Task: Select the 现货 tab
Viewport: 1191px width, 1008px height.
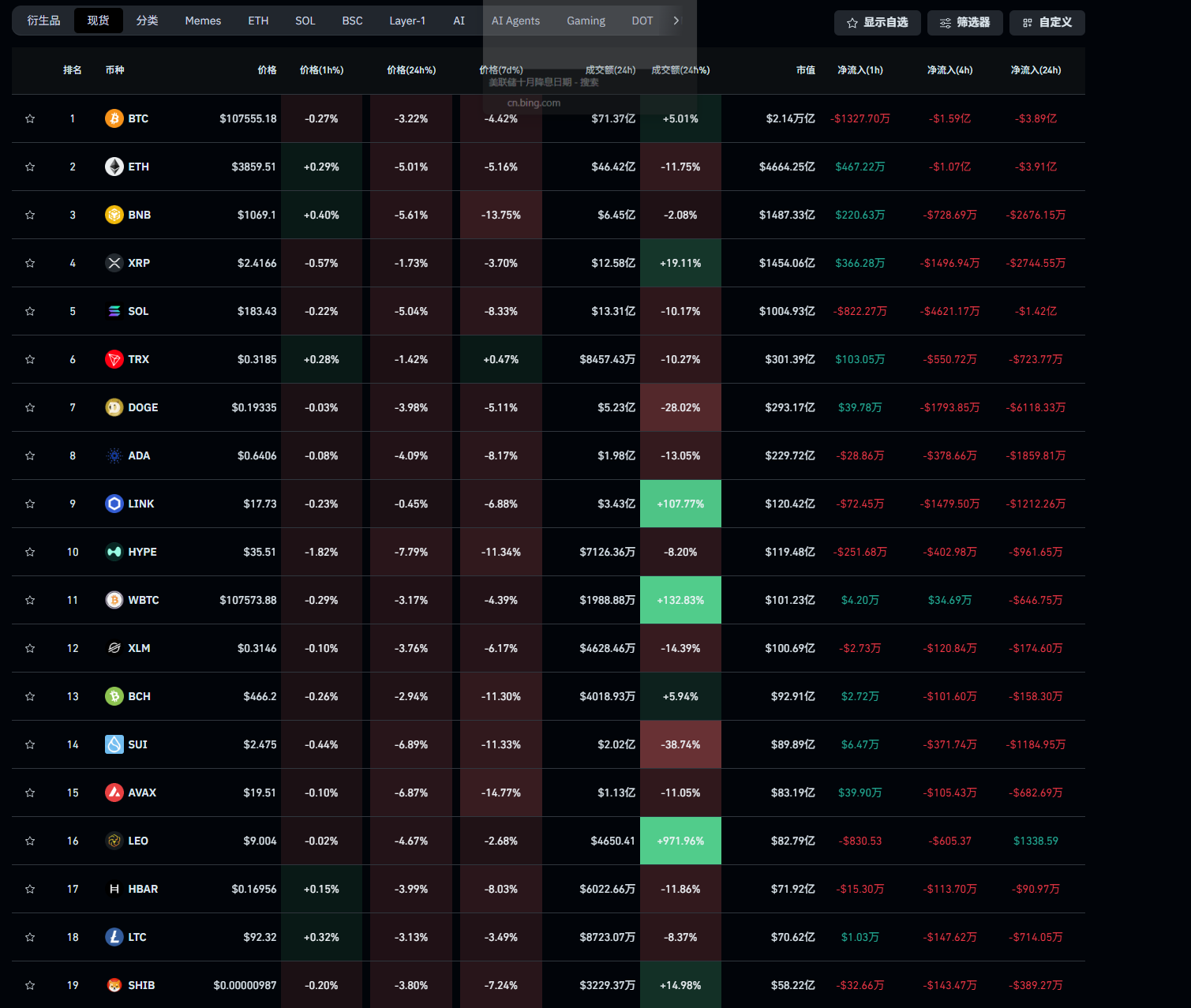Action: tap(99, 21)
